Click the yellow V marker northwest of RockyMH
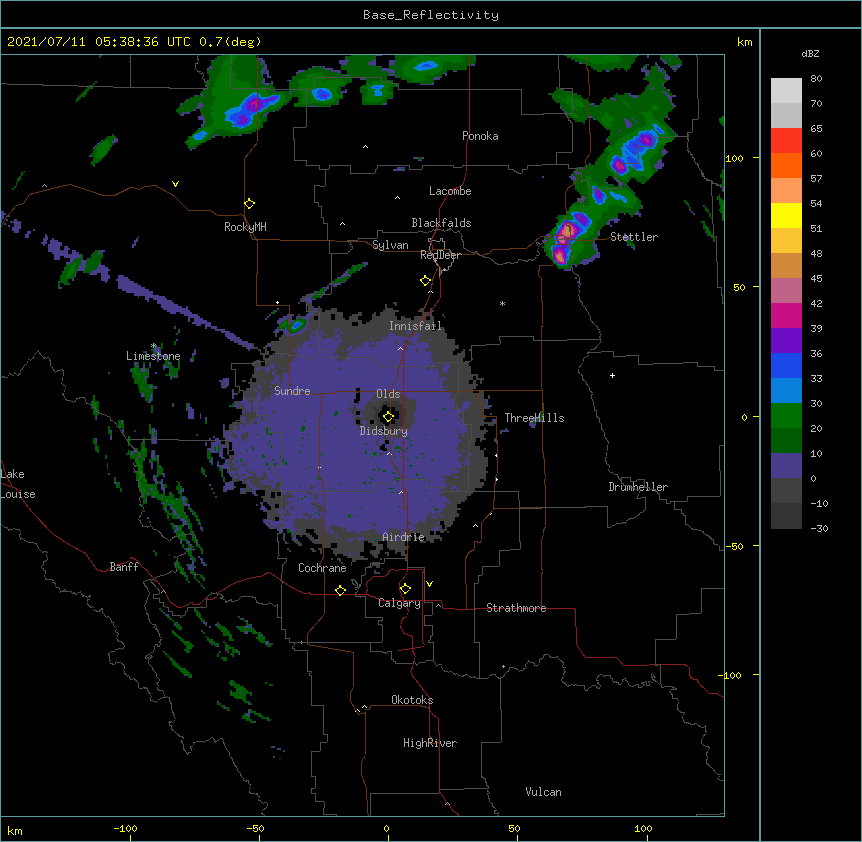The width and height of the screenshot is (862, 842). click(175, 184)
